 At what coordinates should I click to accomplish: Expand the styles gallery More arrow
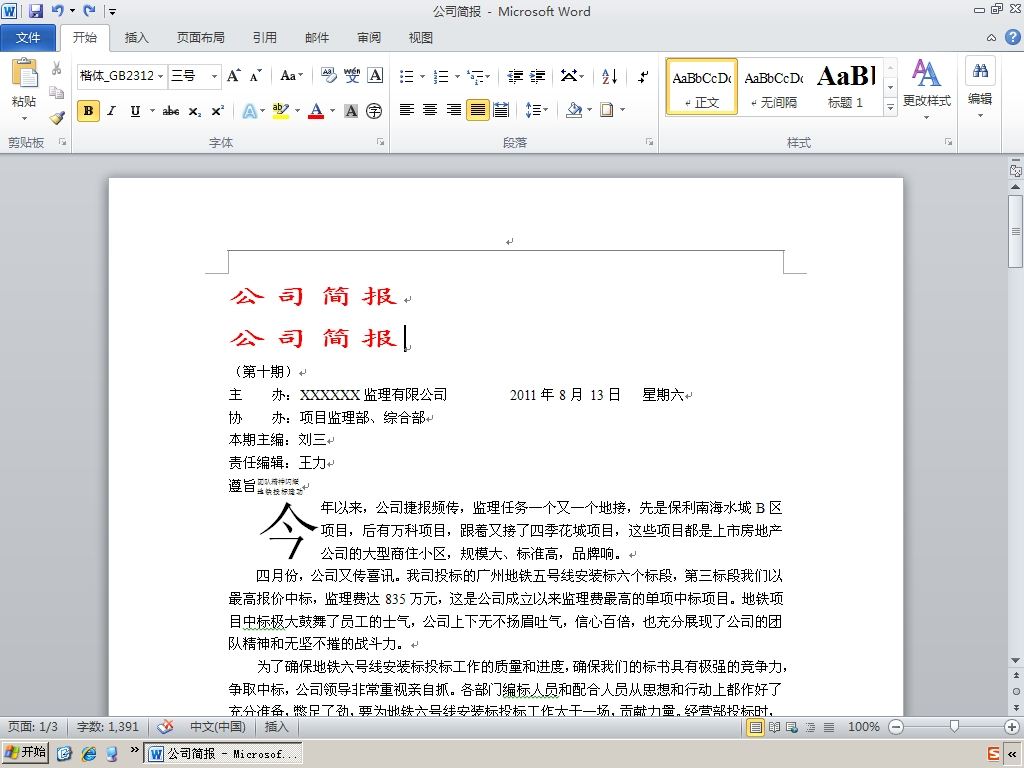(x=890, y=107)
